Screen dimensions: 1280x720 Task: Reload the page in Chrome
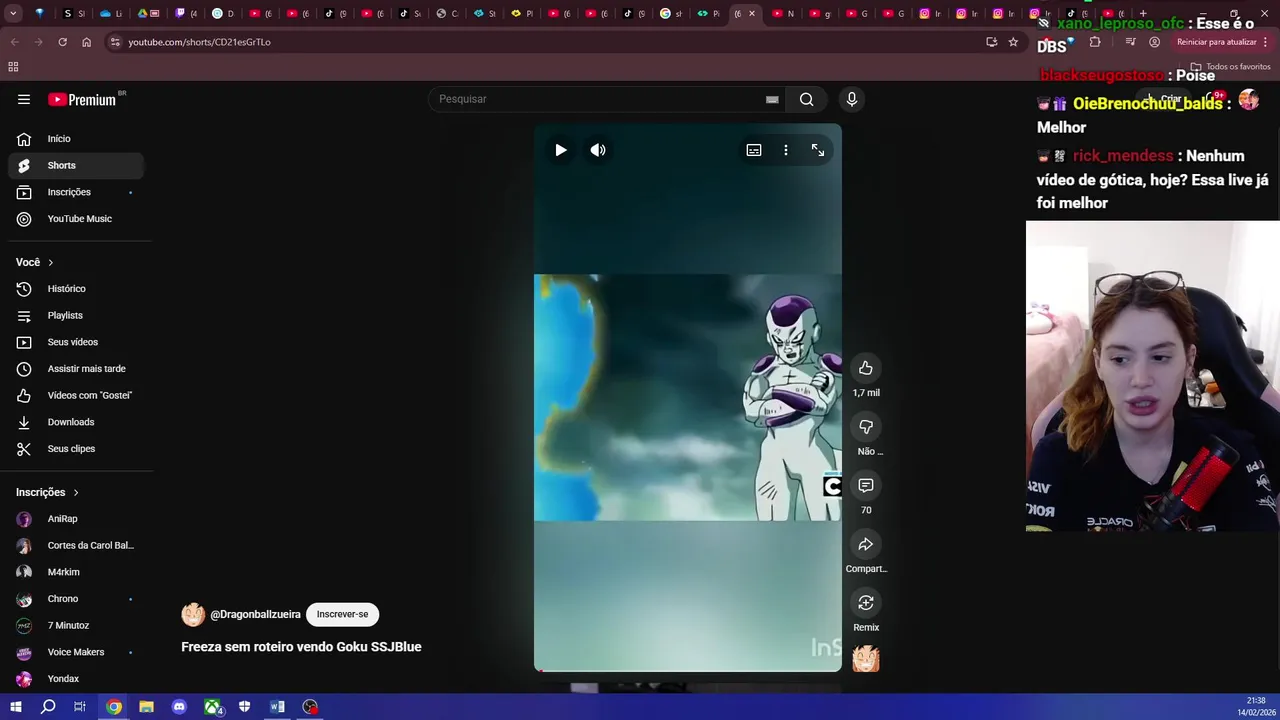62,42
